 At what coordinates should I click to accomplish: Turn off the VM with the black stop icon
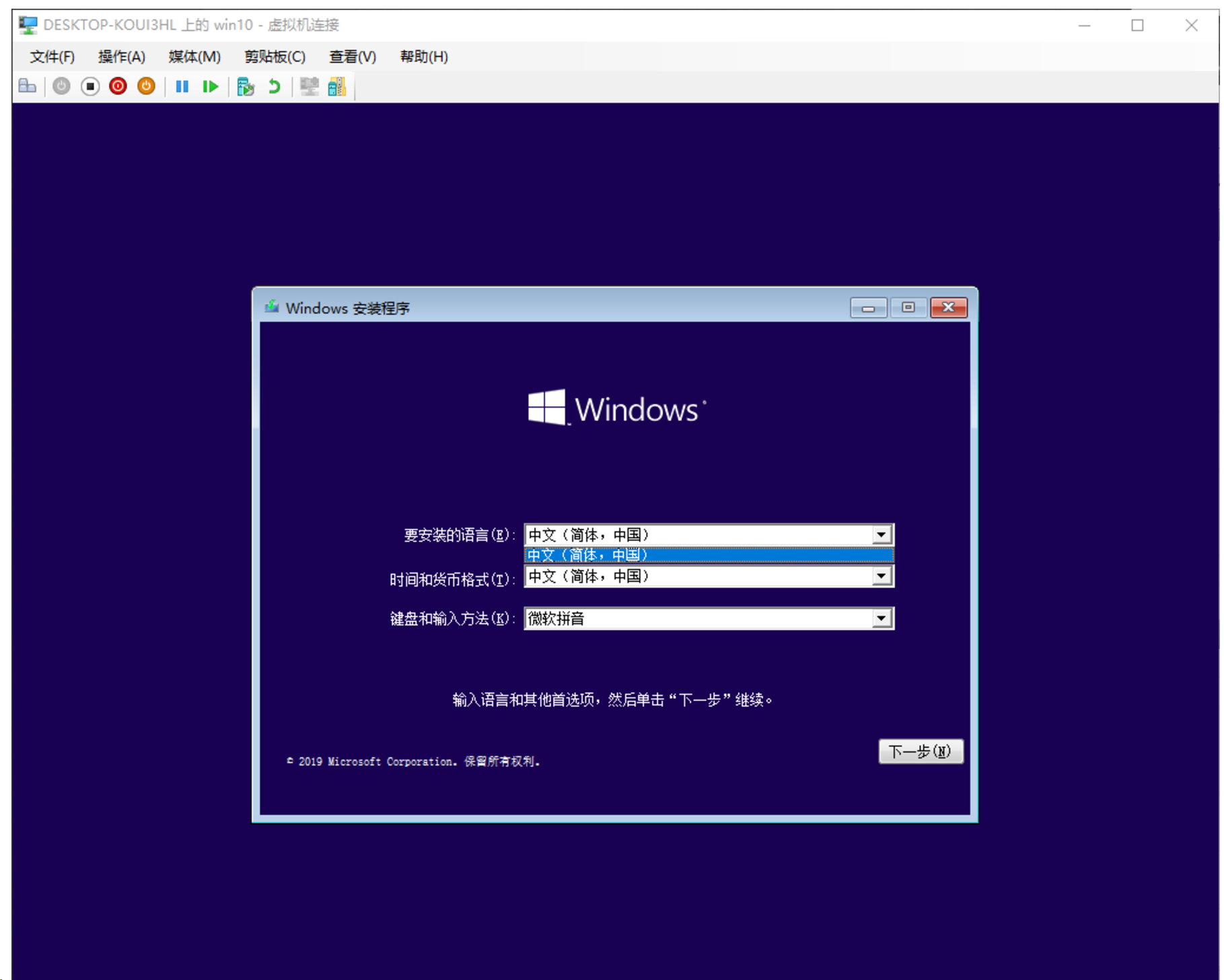coord(90,86)
